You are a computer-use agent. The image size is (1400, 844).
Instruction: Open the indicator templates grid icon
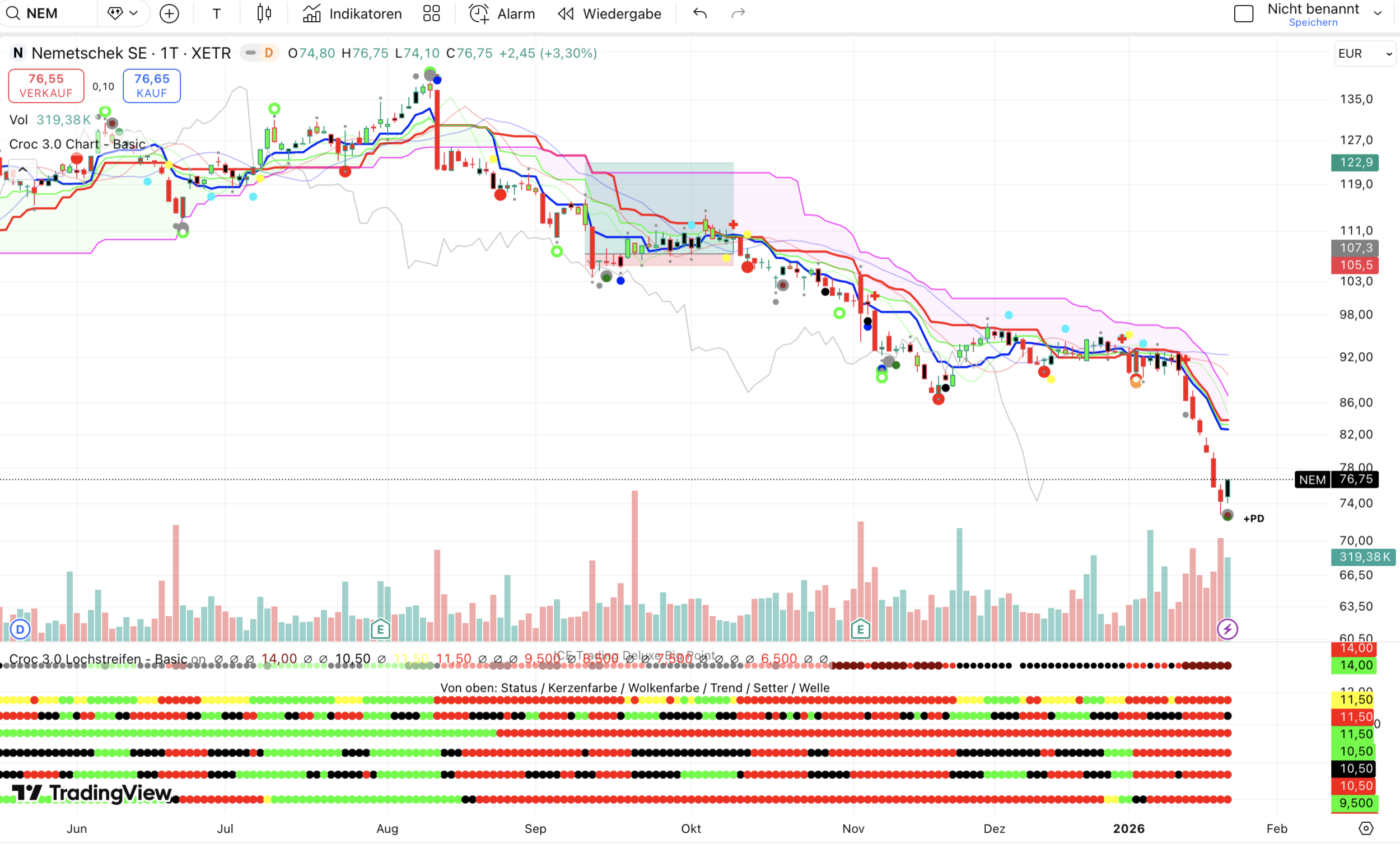(x=431, y=13)
